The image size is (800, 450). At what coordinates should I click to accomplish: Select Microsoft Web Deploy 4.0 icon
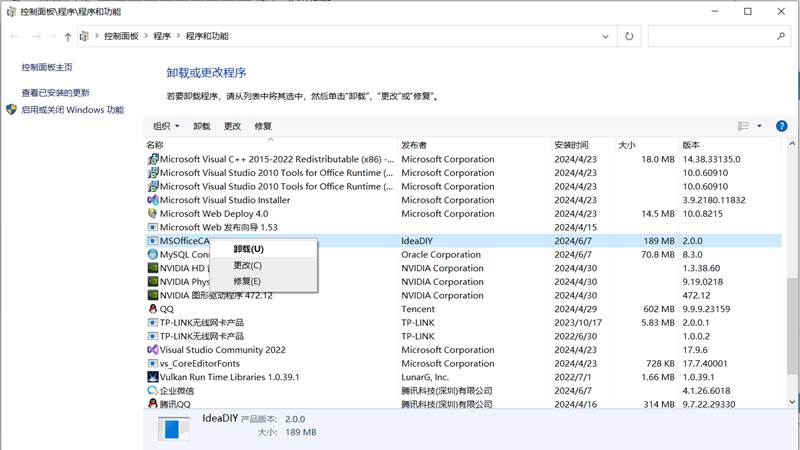[x=153, y=213]
